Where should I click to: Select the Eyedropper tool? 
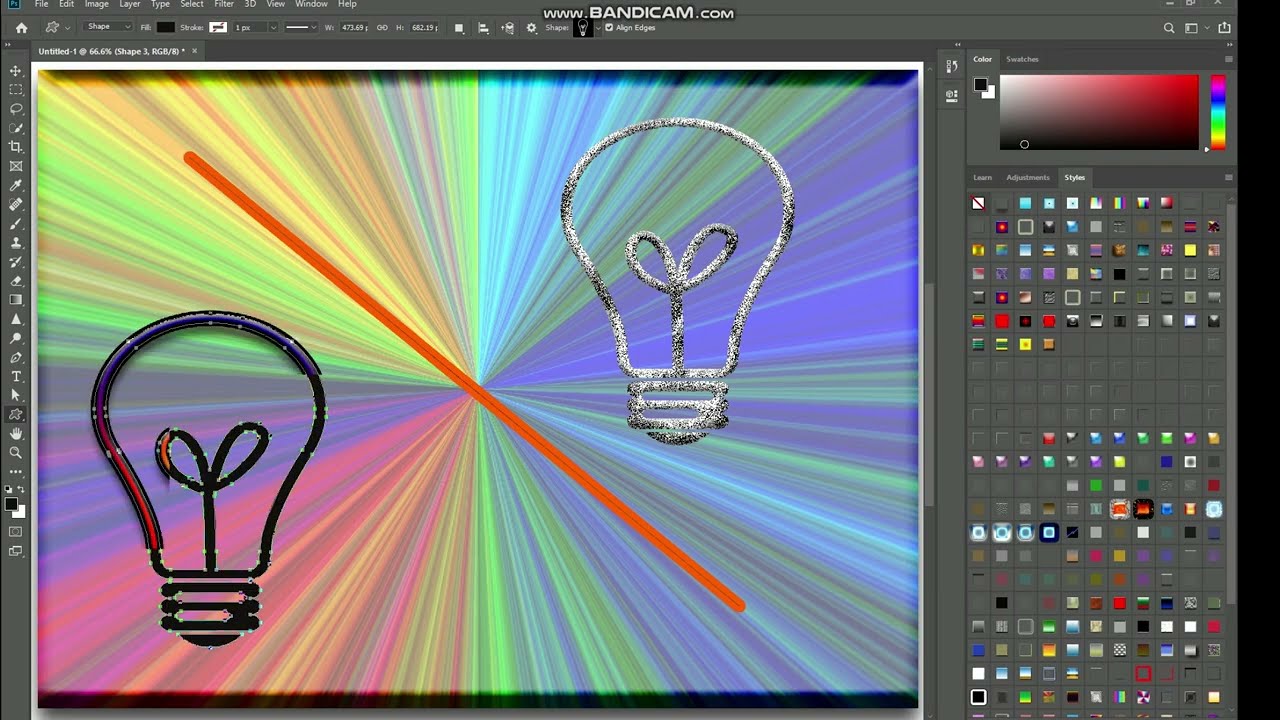coord(16,186)
